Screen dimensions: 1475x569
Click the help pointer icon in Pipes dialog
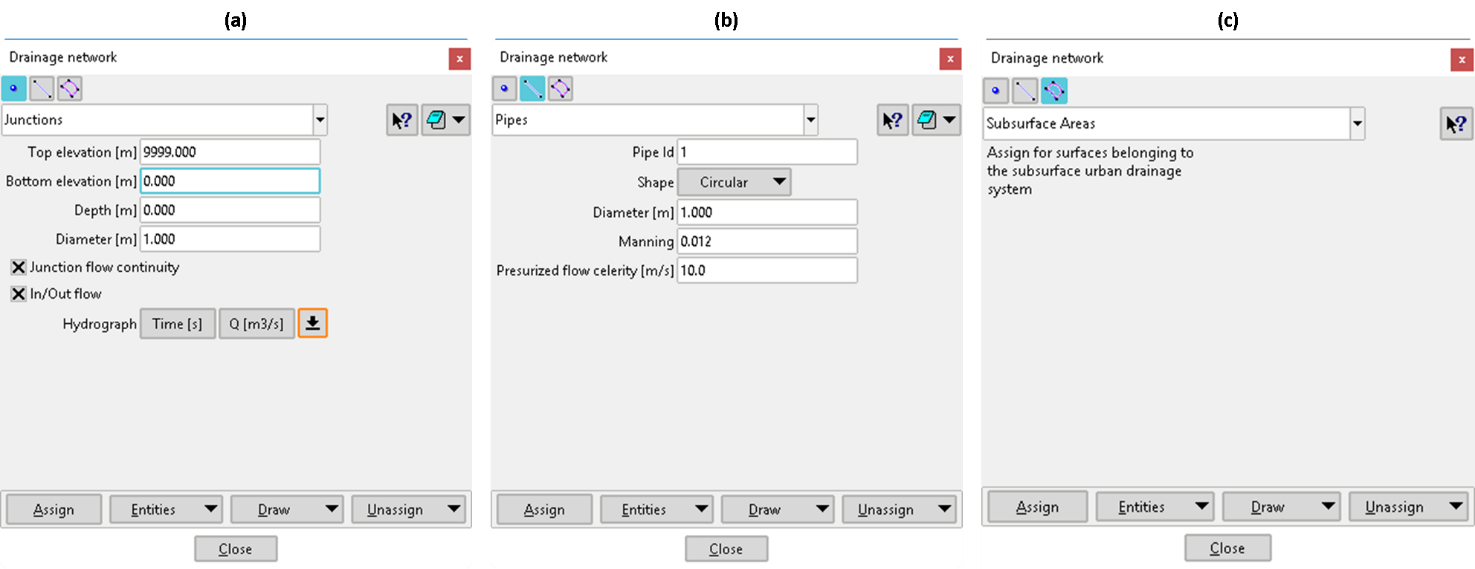click(893, 120)
